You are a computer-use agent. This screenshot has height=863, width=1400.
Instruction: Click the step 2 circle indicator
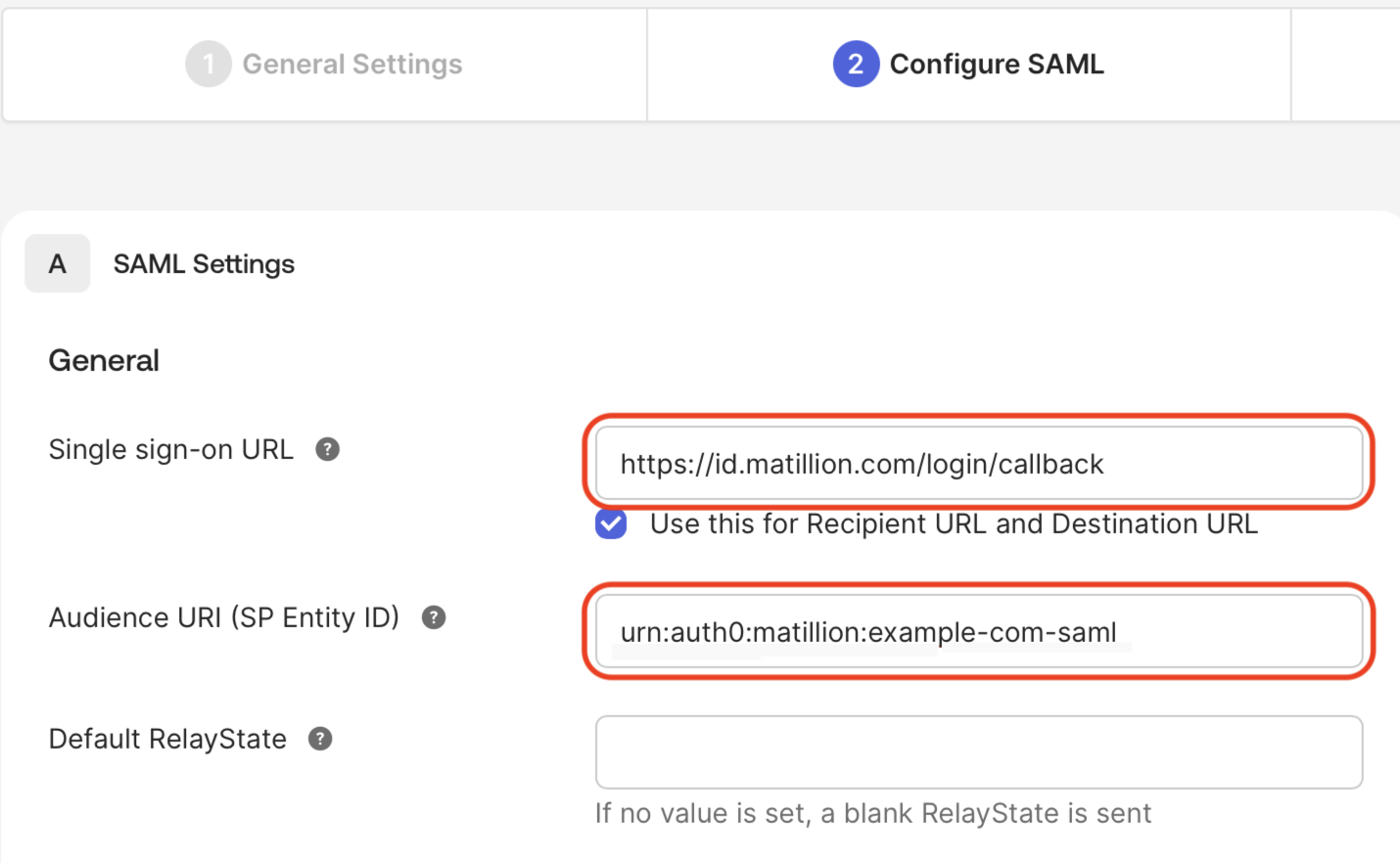click(855, 64)
